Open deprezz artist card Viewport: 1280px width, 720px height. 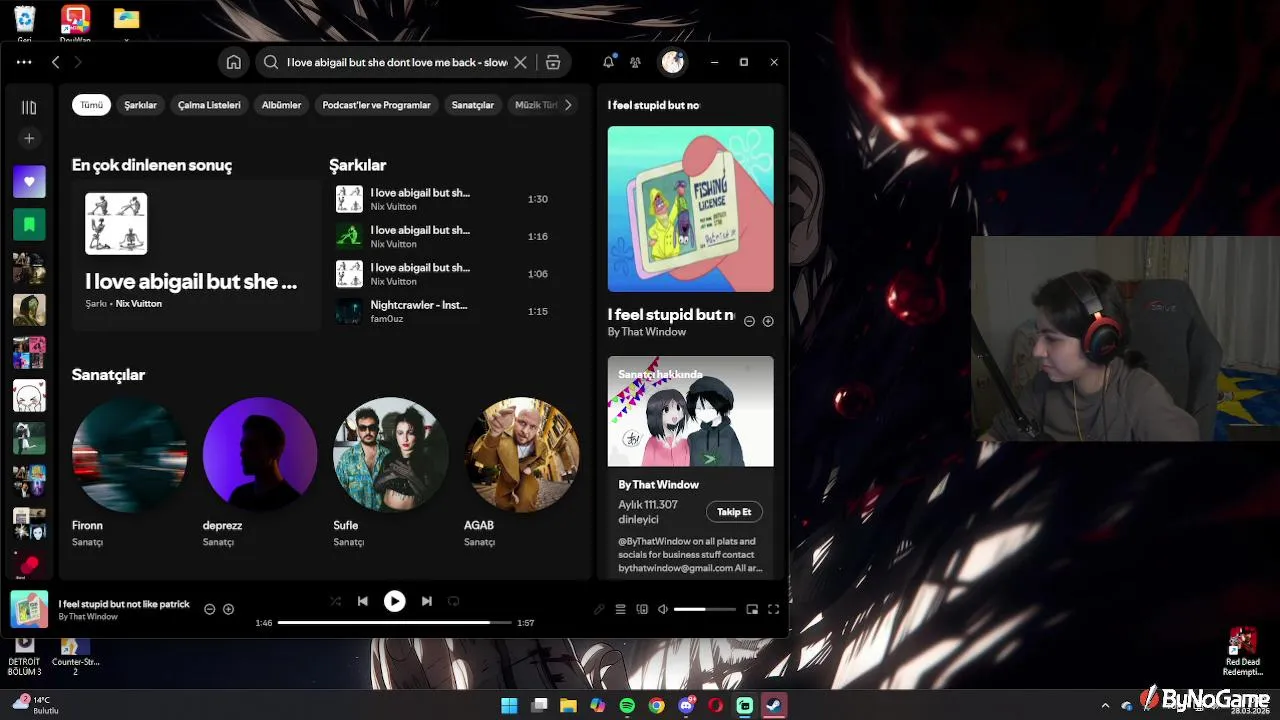click(260, 472)
